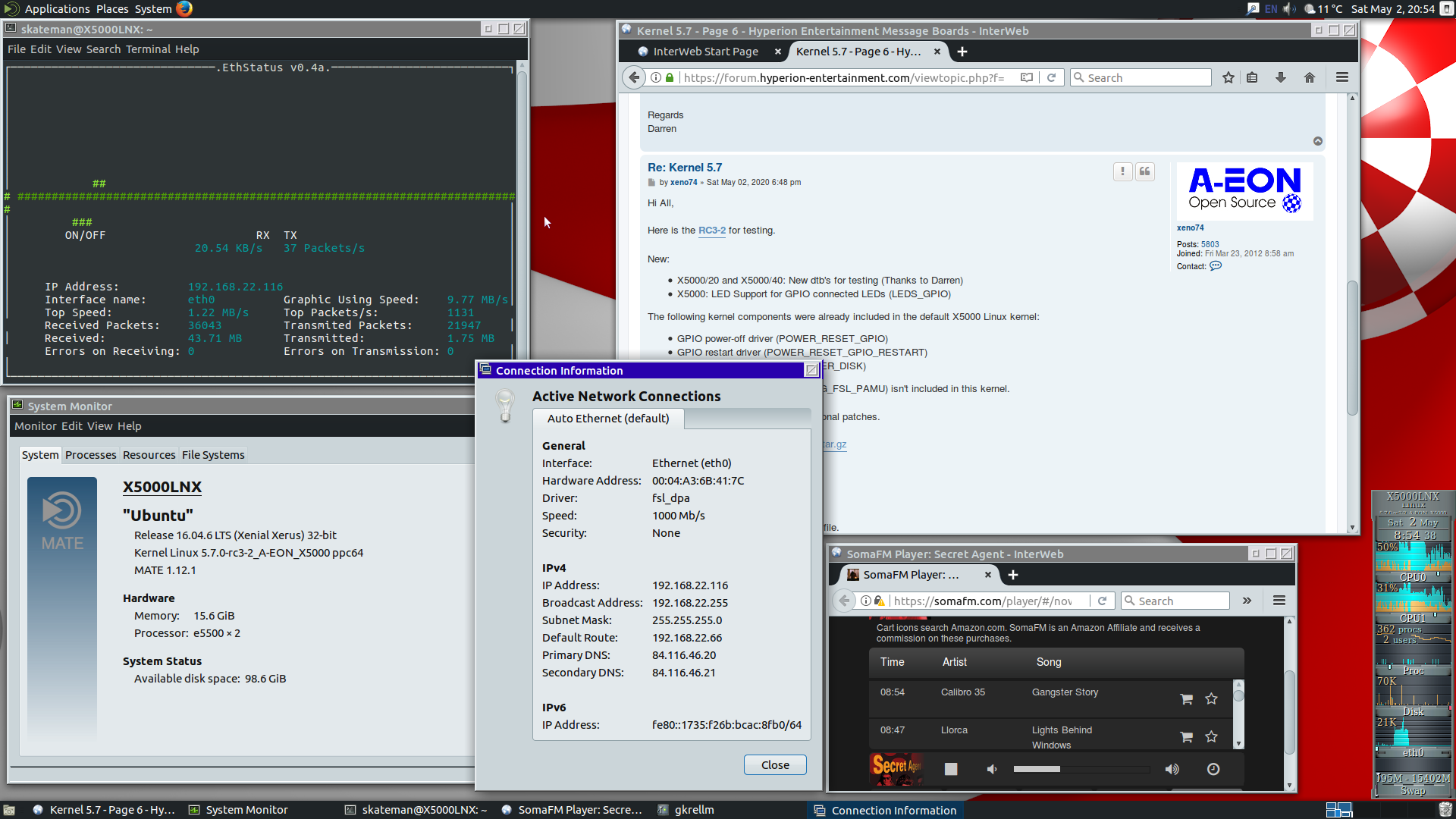Screen dimensions: 1456x819
Task: Click SomaFM song list scrollbar
Action: [x=1238, y=714]
